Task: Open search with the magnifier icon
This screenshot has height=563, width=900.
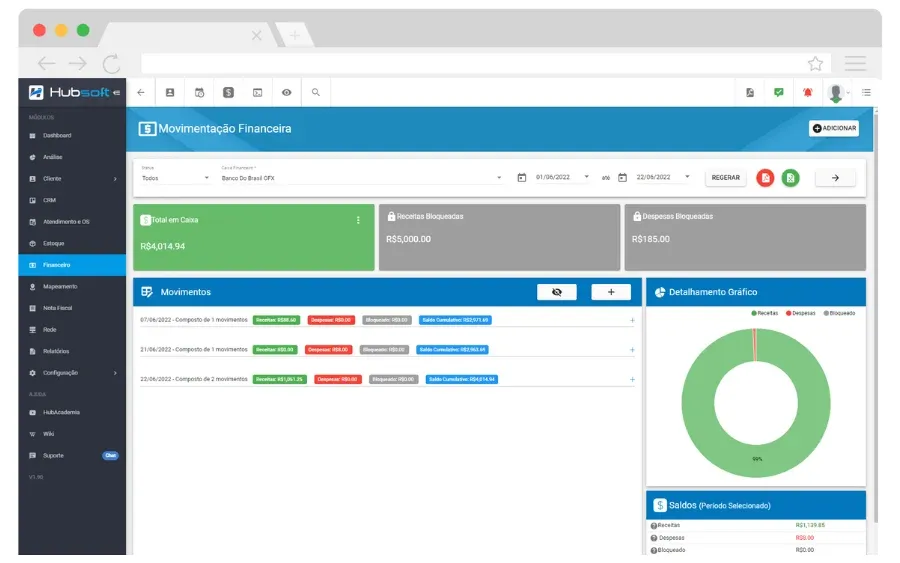Action: coord(316,92)
